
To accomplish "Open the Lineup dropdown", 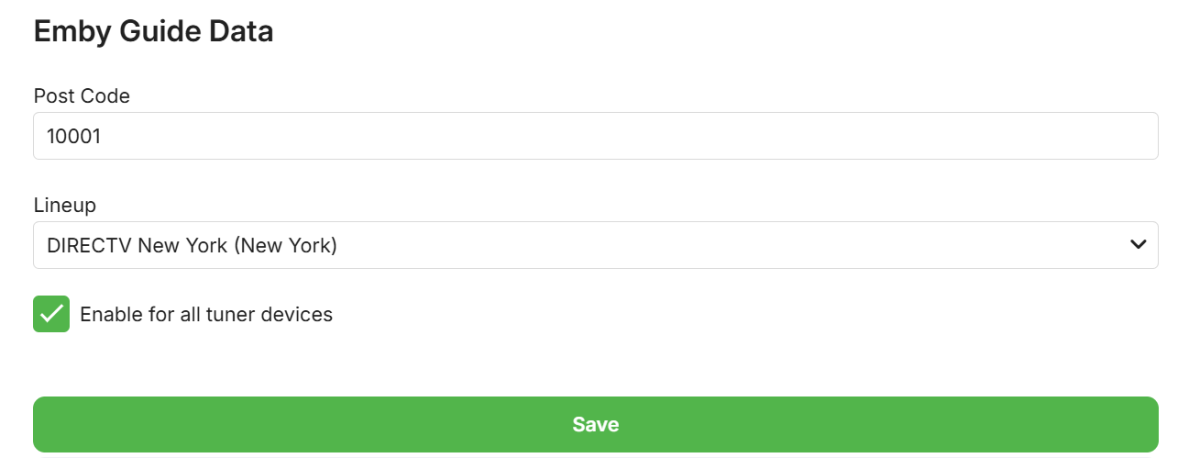I will click(x=595, y=245).
